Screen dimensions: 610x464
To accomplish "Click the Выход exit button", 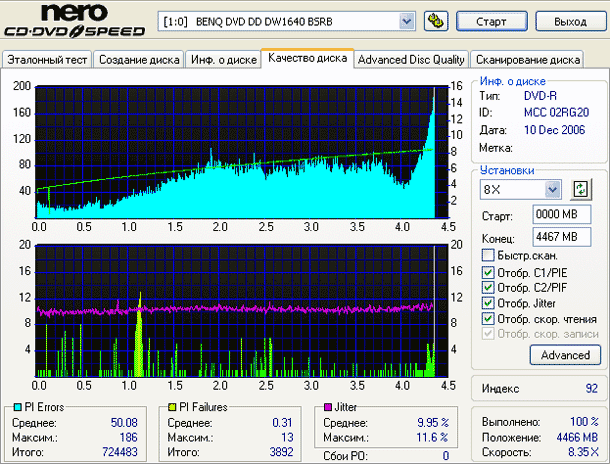I will pos(570,21).
